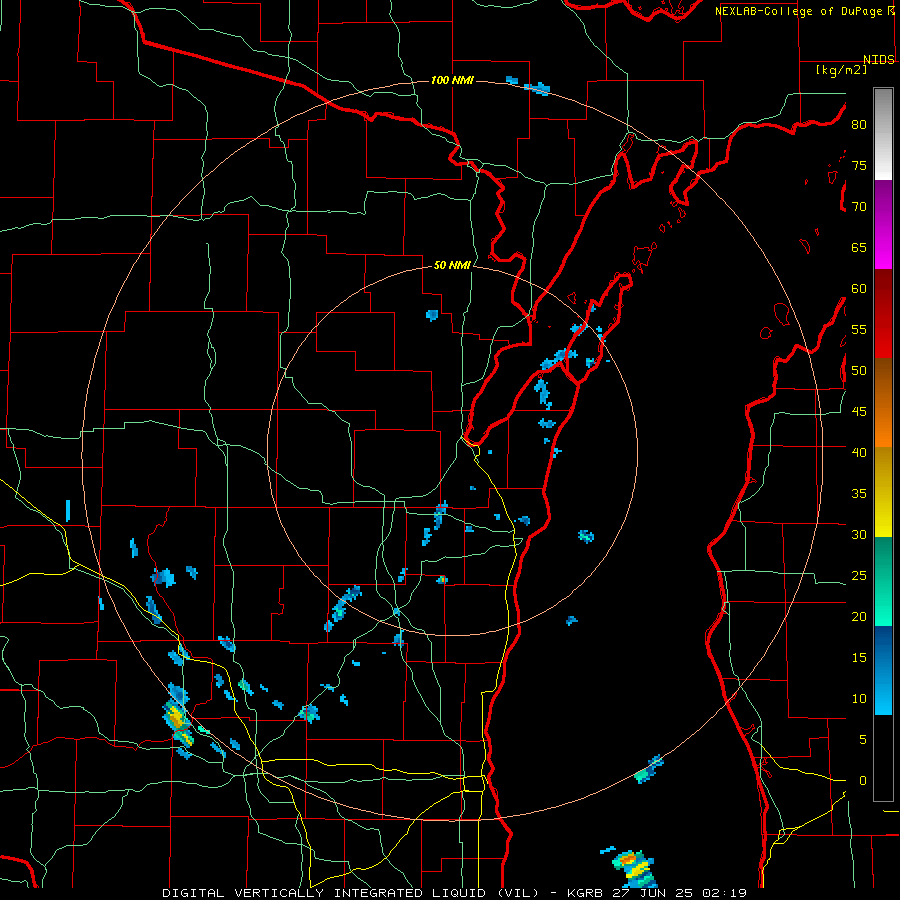Click the scale value 10
The width and height of the screenshot is (900, 900).
click(x=859, y=699)
